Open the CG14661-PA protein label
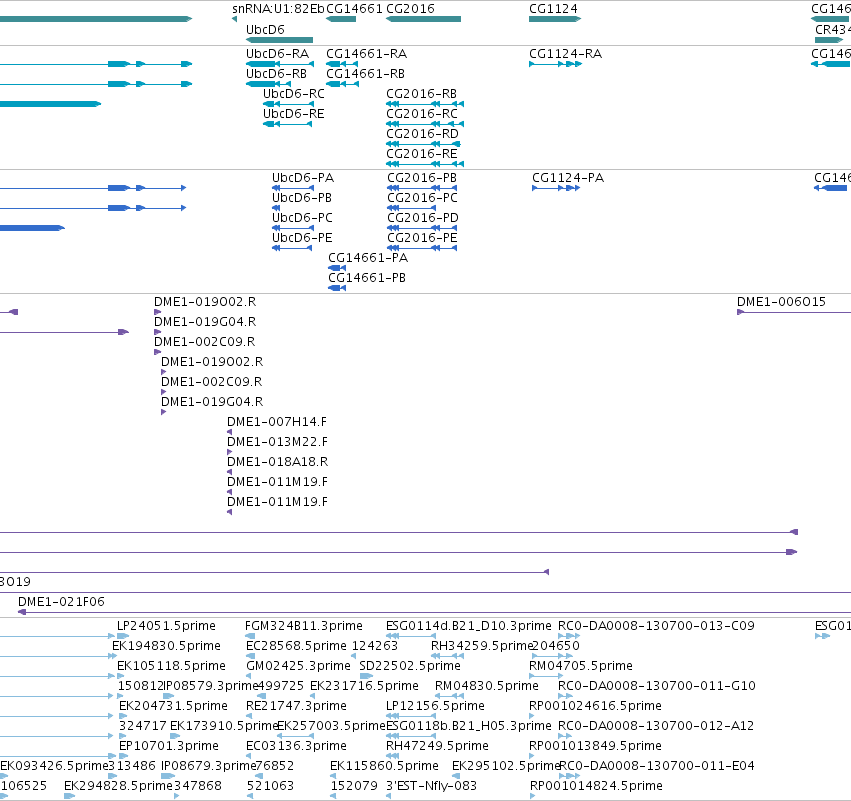851x801 pixels. click(368, 258)
